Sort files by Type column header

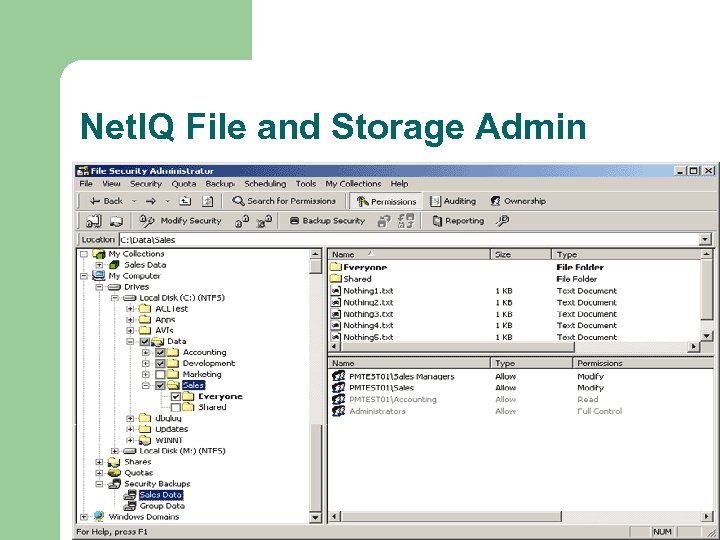coord(626,254)
